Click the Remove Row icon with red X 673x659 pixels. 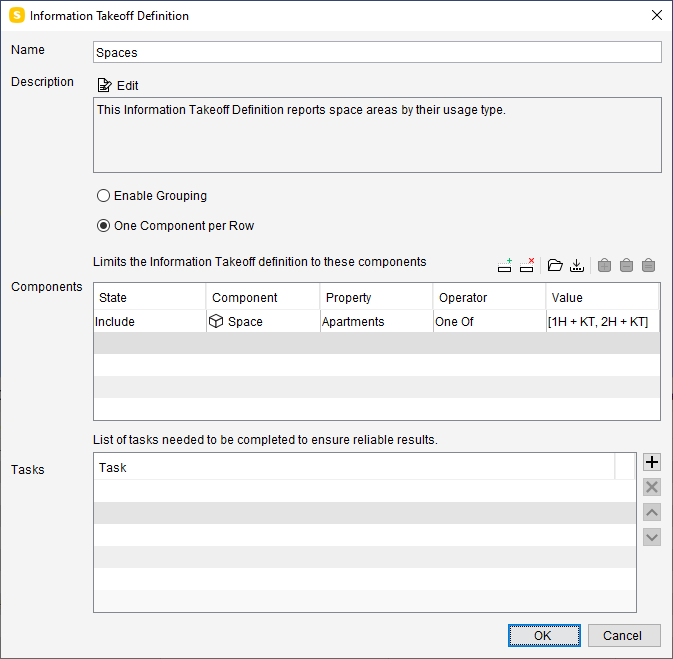[527, 265]
